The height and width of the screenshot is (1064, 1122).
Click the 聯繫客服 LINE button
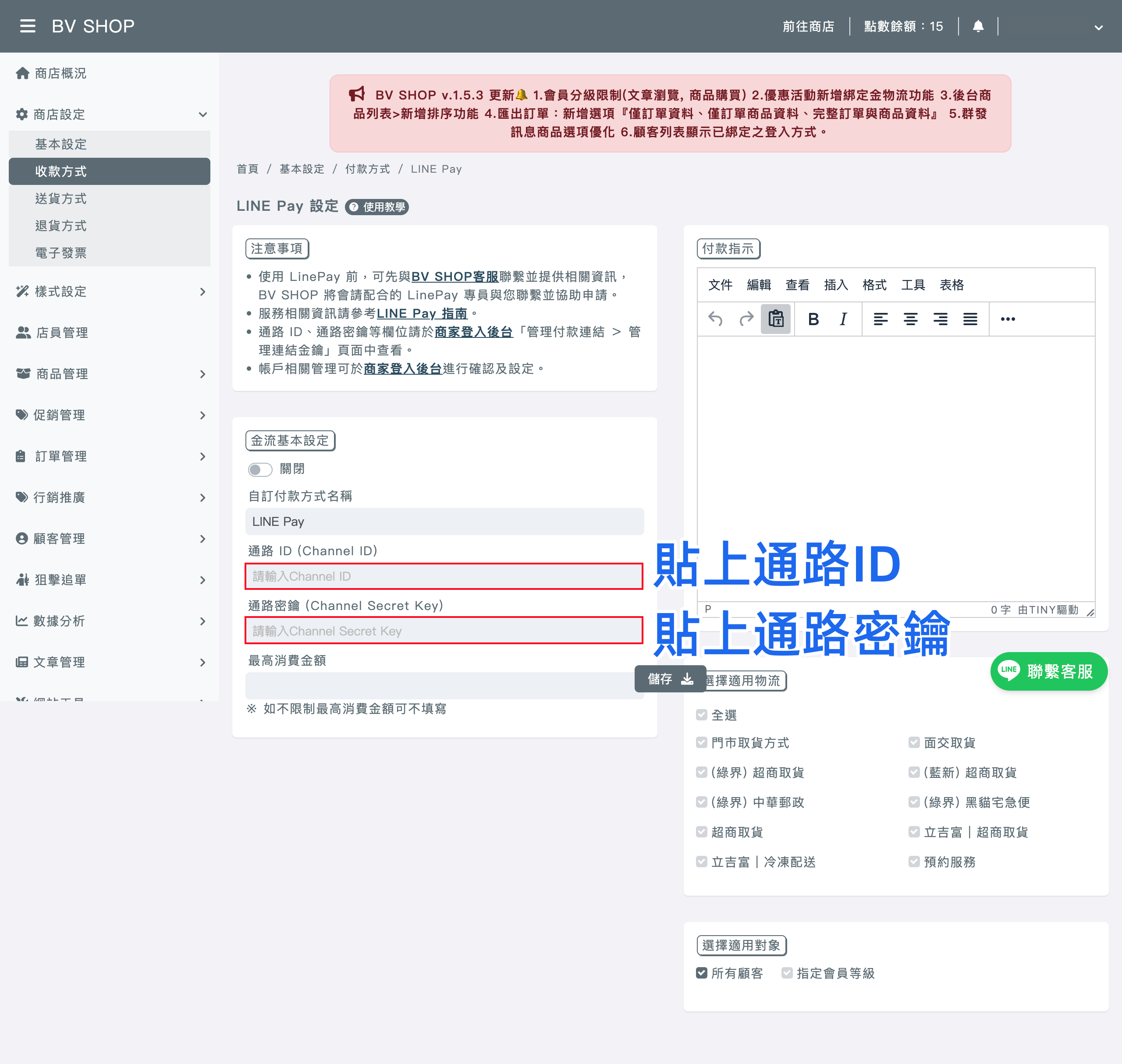point(1049,671)
